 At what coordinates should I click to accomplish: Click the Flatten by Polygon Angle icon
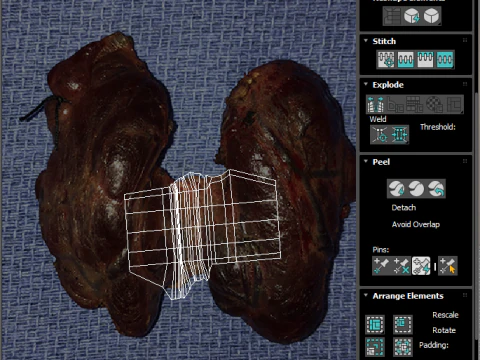point(395,104)
